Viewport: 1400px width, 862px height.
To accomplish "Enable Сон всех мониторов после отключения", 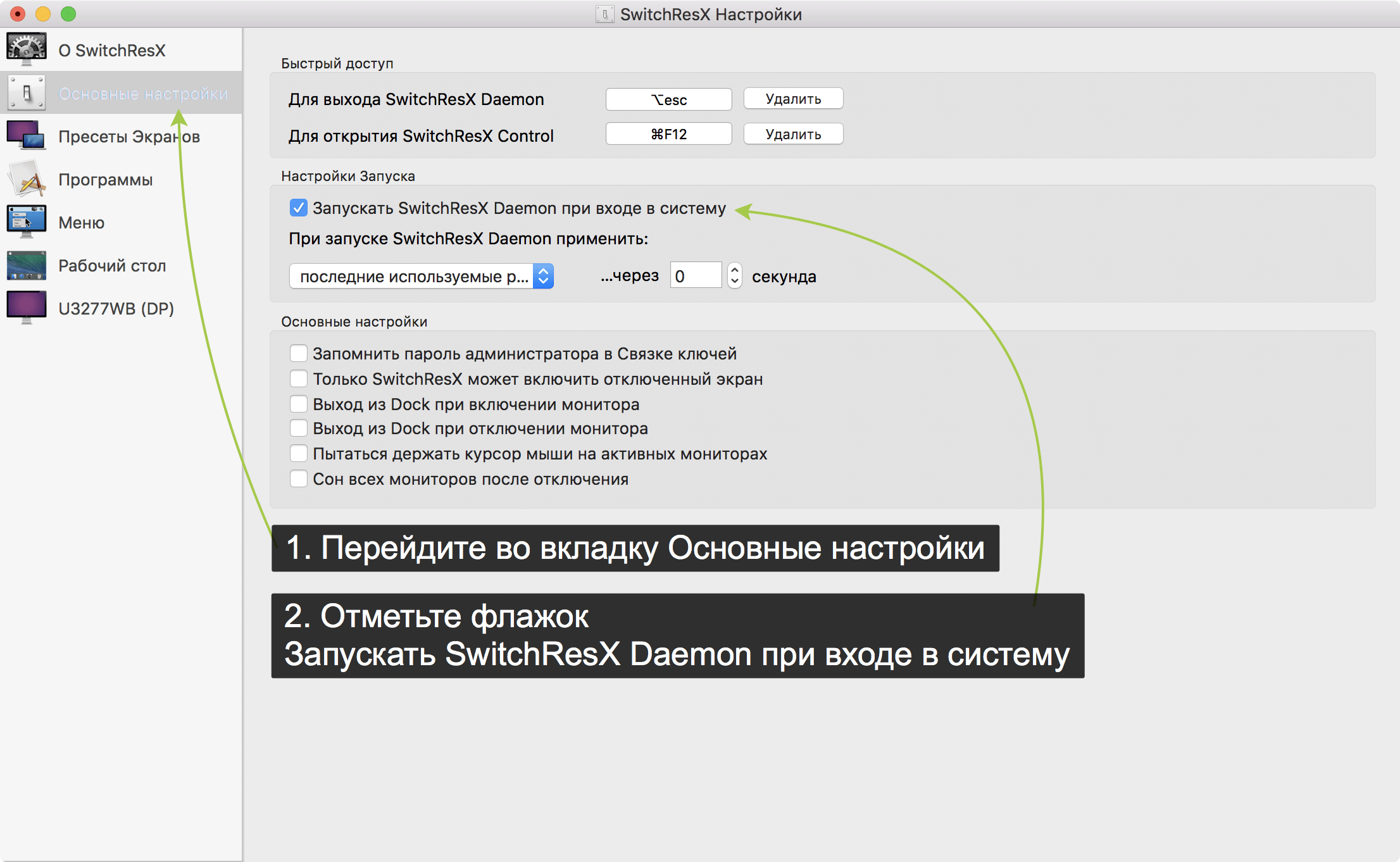I will [298, 478].
